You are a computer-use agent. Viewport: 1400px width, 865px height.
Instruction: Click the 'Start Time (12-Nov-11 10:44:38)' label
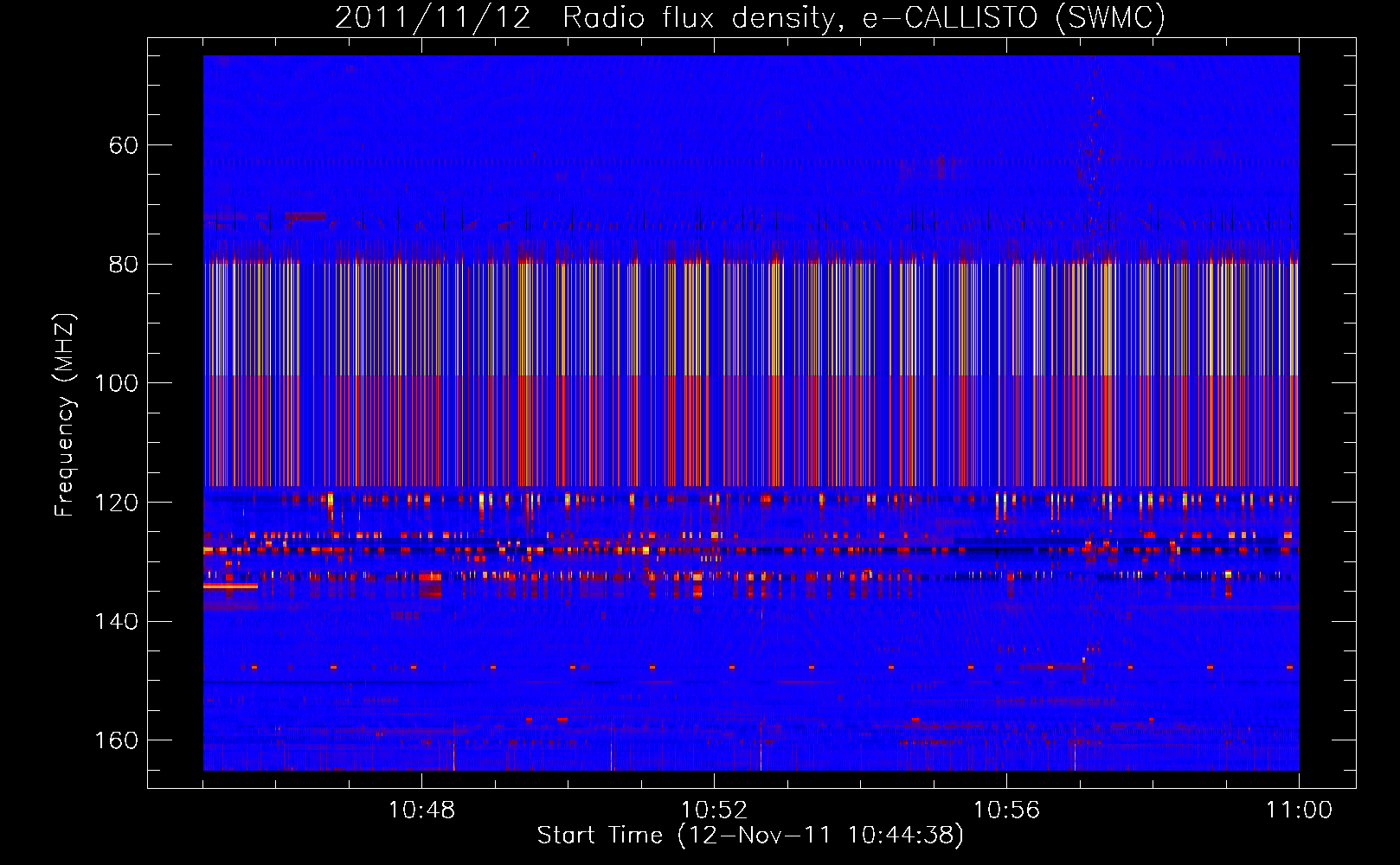[750, 836]
